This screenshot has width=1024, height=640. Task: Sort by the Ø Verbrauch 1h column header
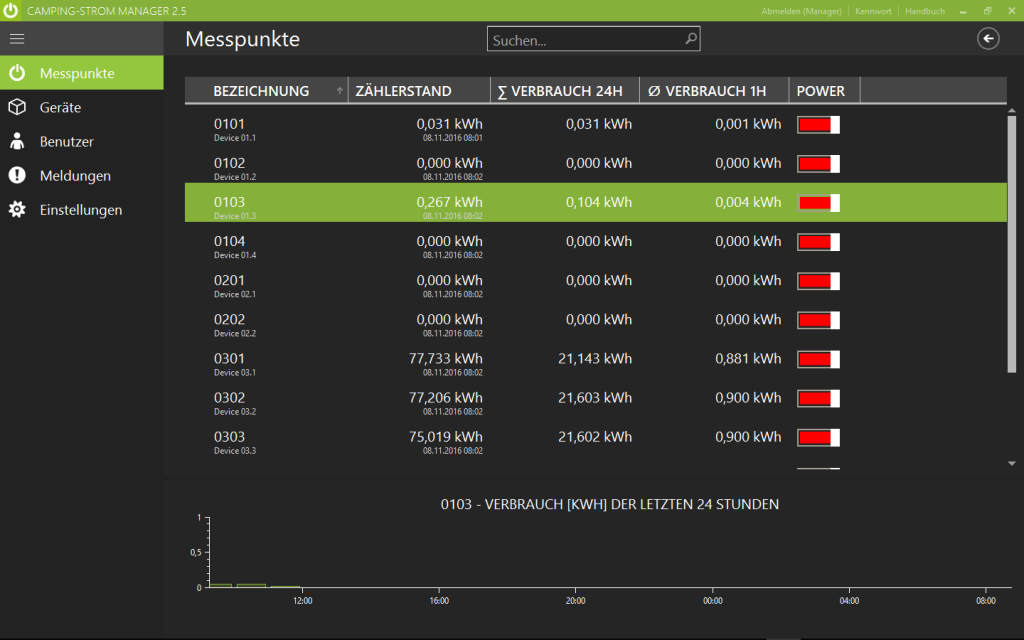click(x=714, y=91)
